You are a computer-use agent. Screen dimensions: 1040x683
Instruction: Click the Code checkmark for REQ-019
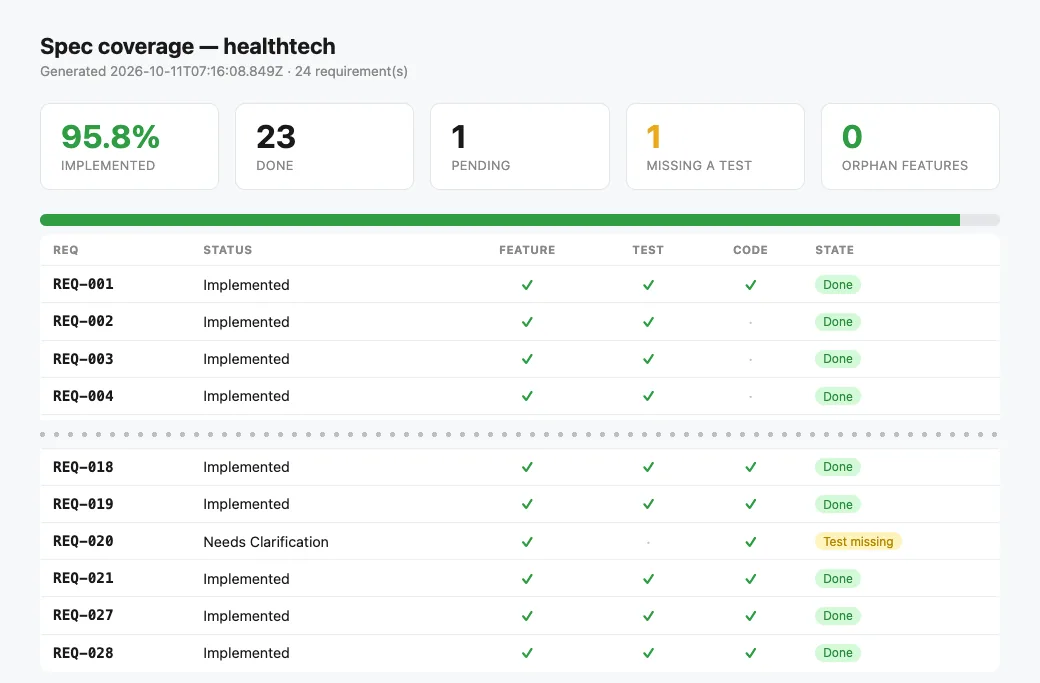(x=750, y=505)
